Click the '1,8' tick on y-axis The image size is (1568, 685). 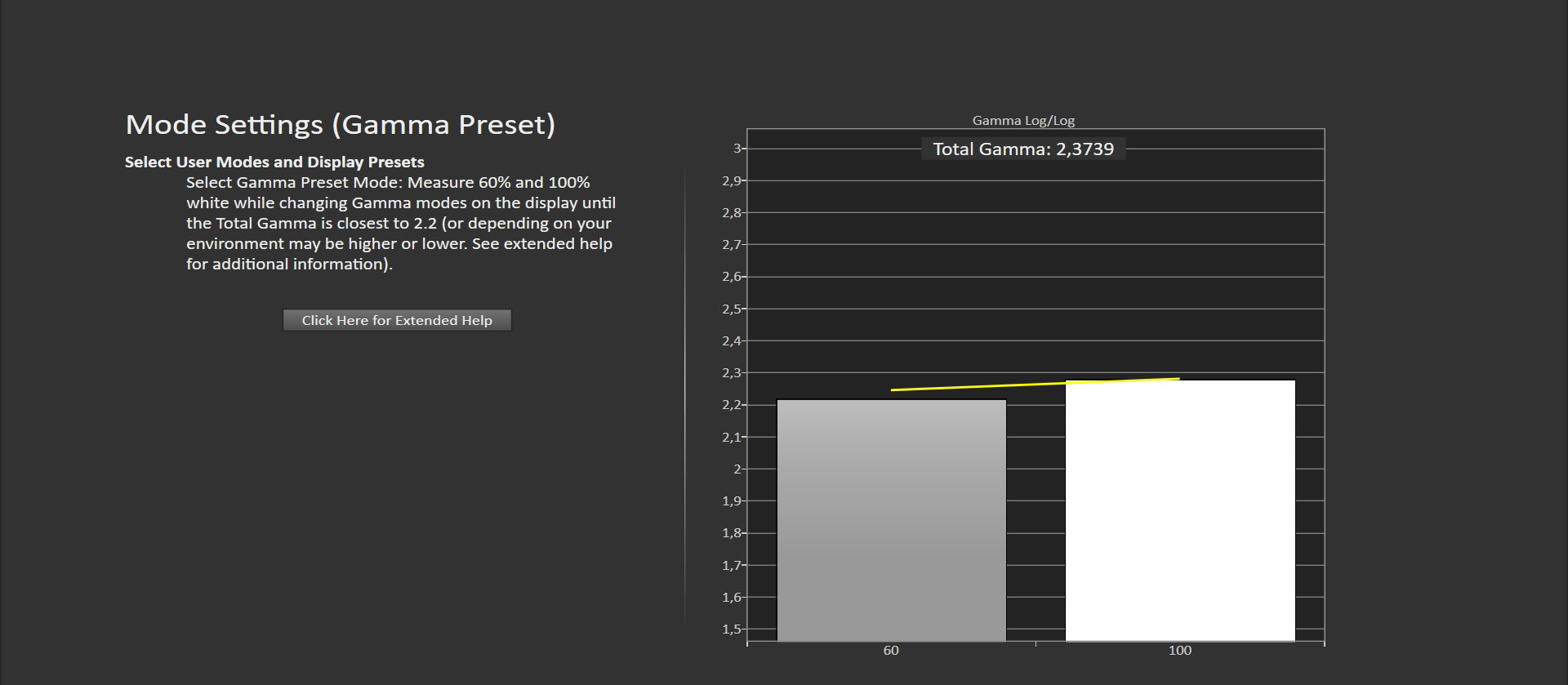732,533
